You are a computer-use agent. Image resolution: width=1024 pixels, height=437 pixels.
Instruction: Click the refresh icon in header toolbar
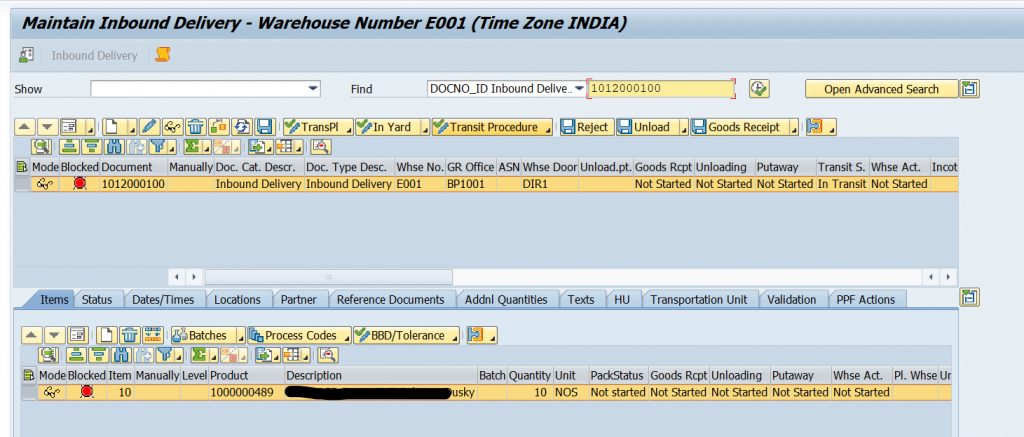[x=242, y=127]
